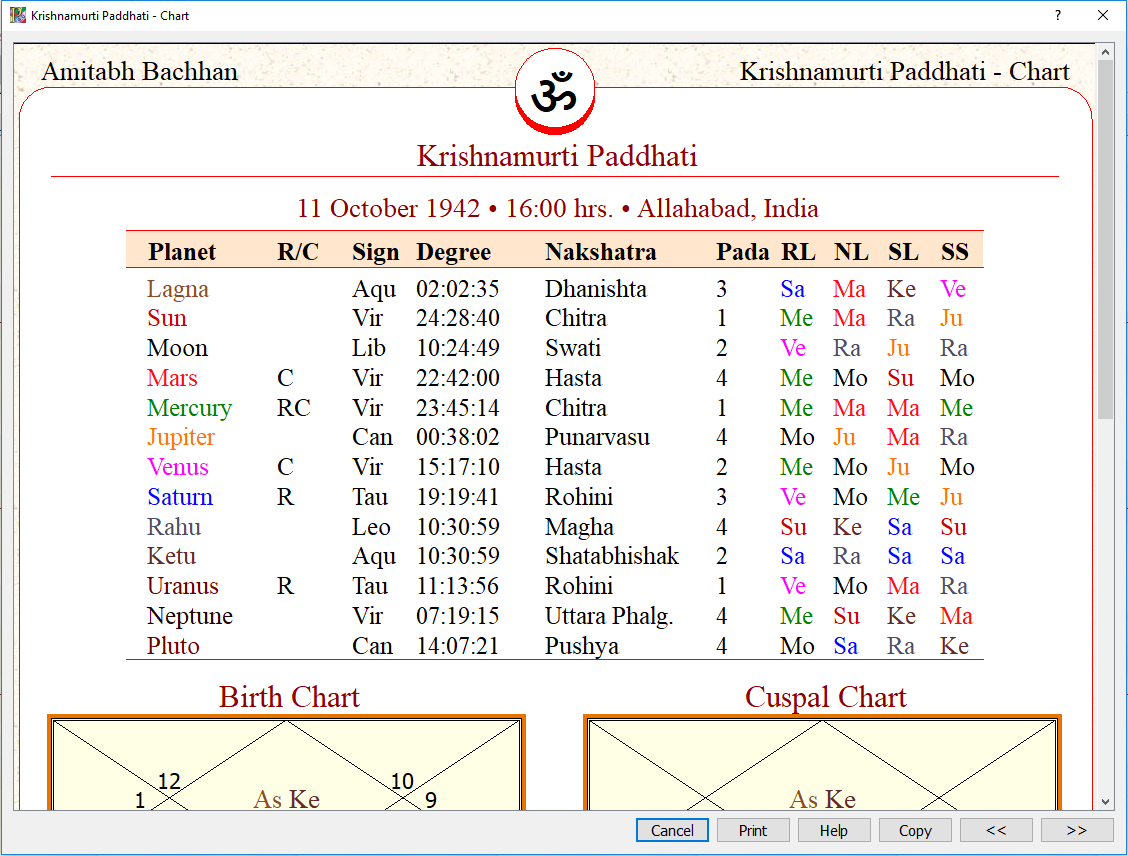1128x856 pixels.
Task: Go to previous page with << button
Action: pos(996,830)
